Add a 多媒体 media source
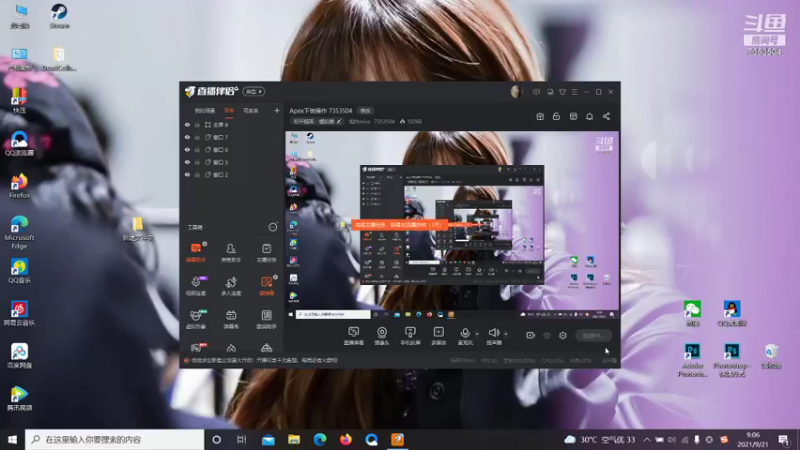 click(438, 336)
